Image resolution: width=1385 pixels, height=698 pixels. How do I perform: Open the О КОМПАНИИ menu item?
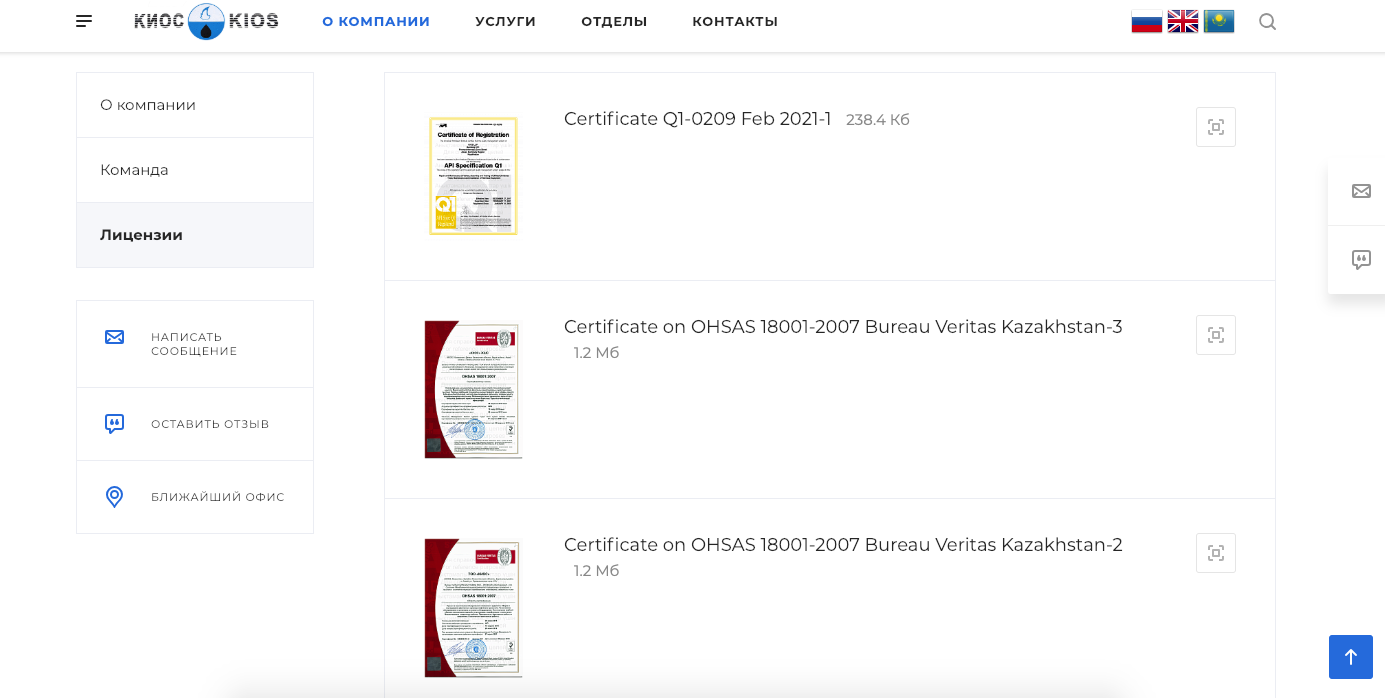pyautogui.click(x=376, y=21)
